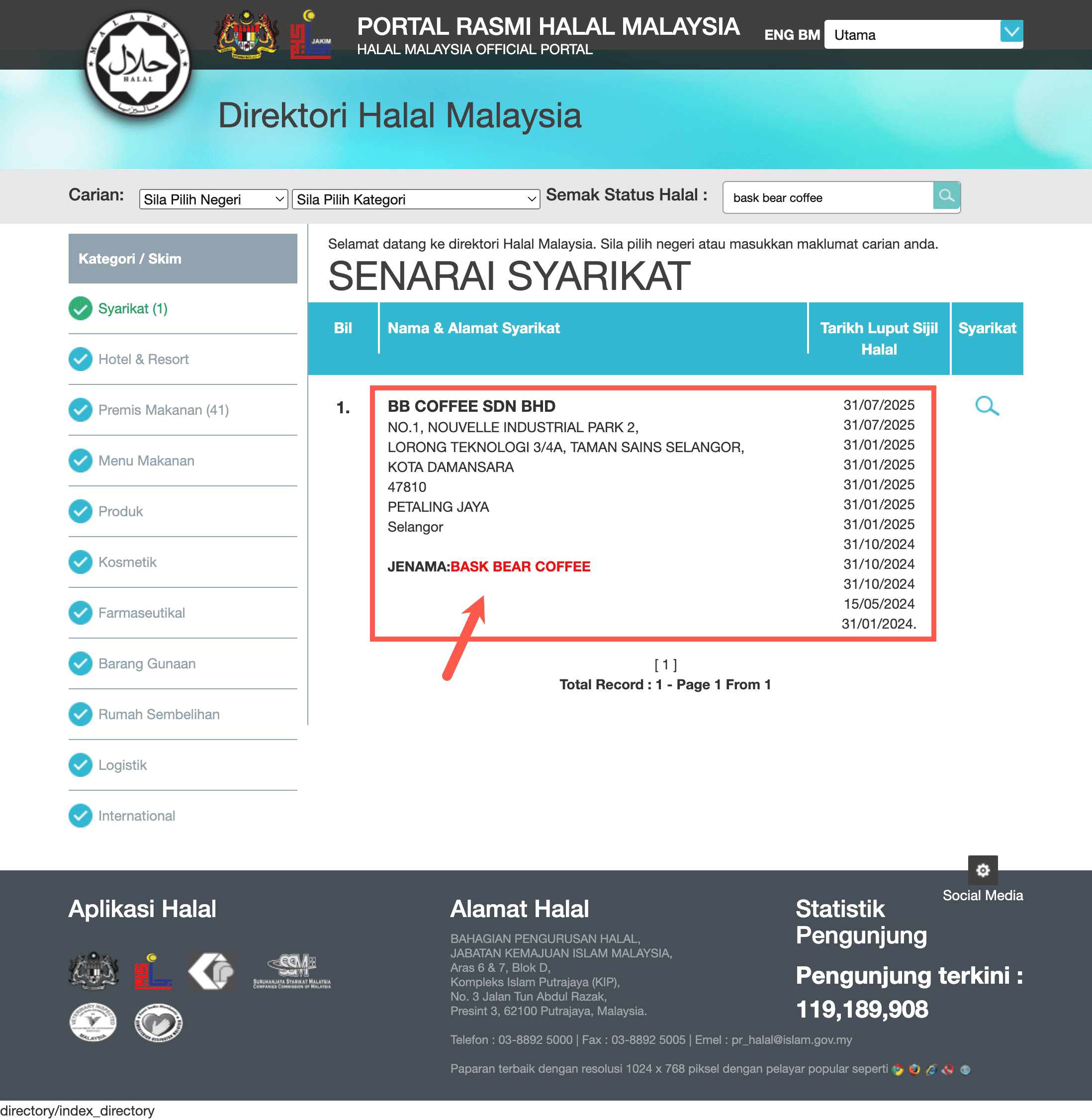The width and height of the screenshot is (1092, 1120).
Task: Open the Sila Pilih Kategori dropdown
Action: (416, 199)
